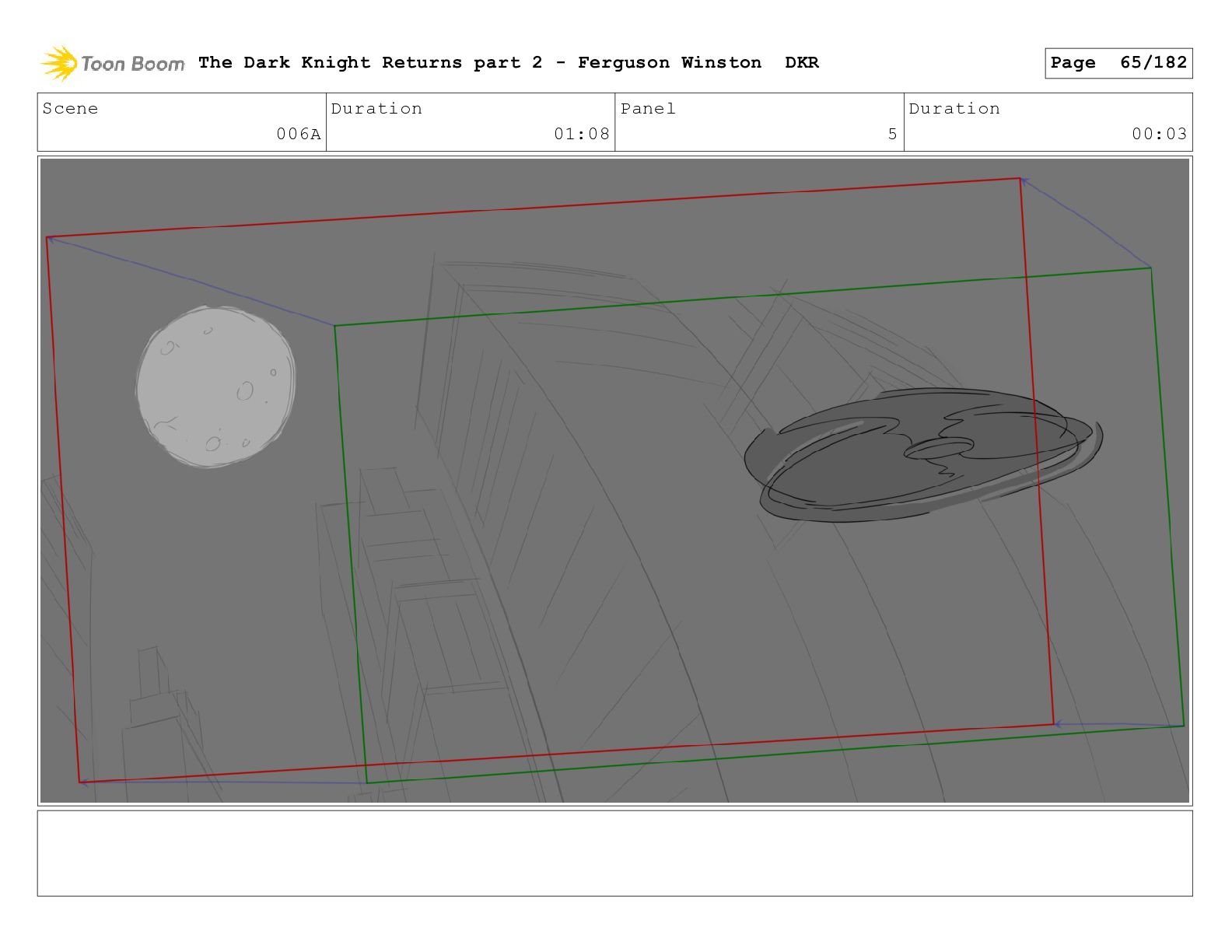Click the batwing aircraft sketch
1232x952 pixels.
tap(923, 454)
